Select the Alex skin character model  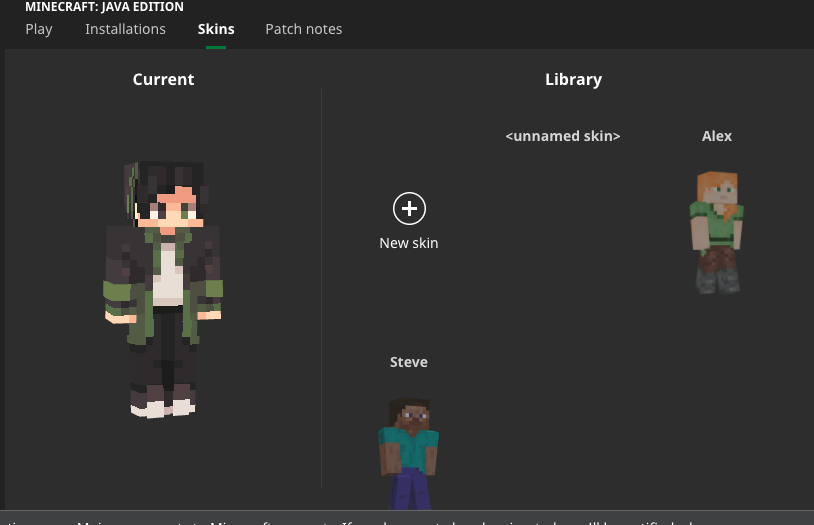tap(716, 231)
